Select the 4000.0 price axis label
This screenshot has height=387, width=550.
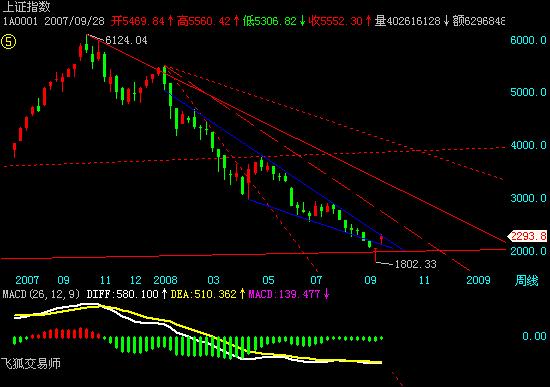(x=528, y=145)
